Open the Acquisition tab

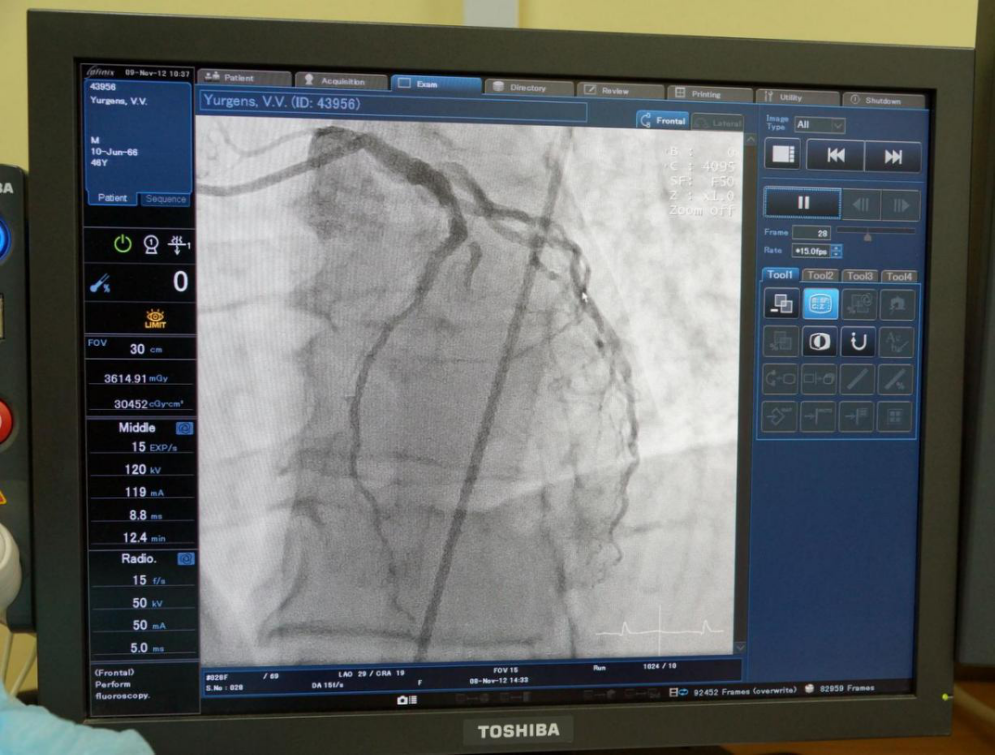click(341, 81)
